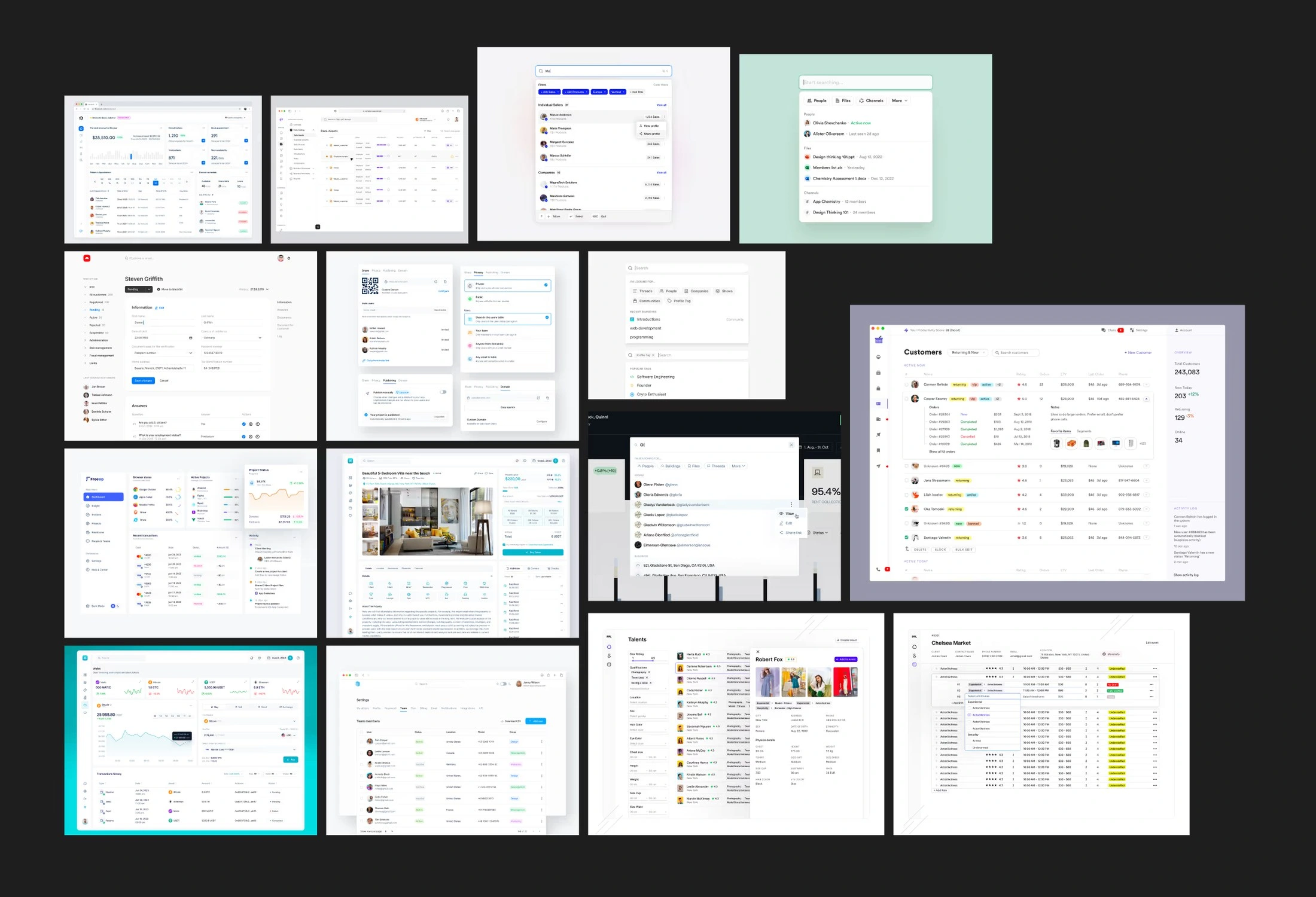
Task: Click the three-dot menu beside Gladys Vanderbeck
Action: (x=791, y=505)
